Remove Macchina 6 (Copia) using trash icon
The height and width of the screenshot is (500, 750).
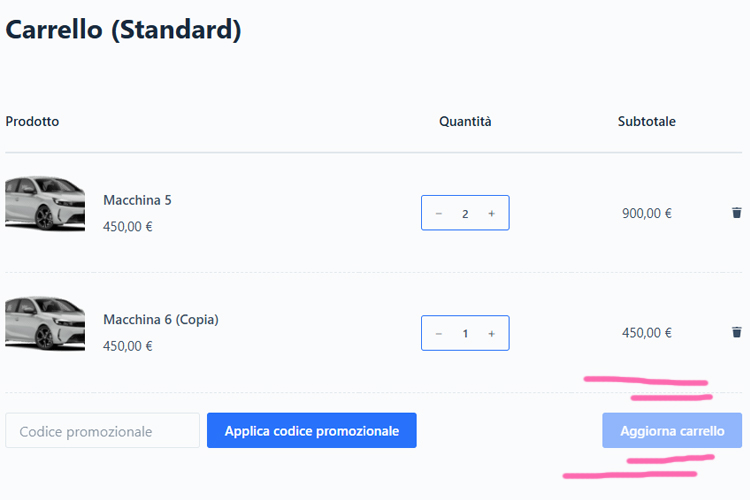click(737, 333)
